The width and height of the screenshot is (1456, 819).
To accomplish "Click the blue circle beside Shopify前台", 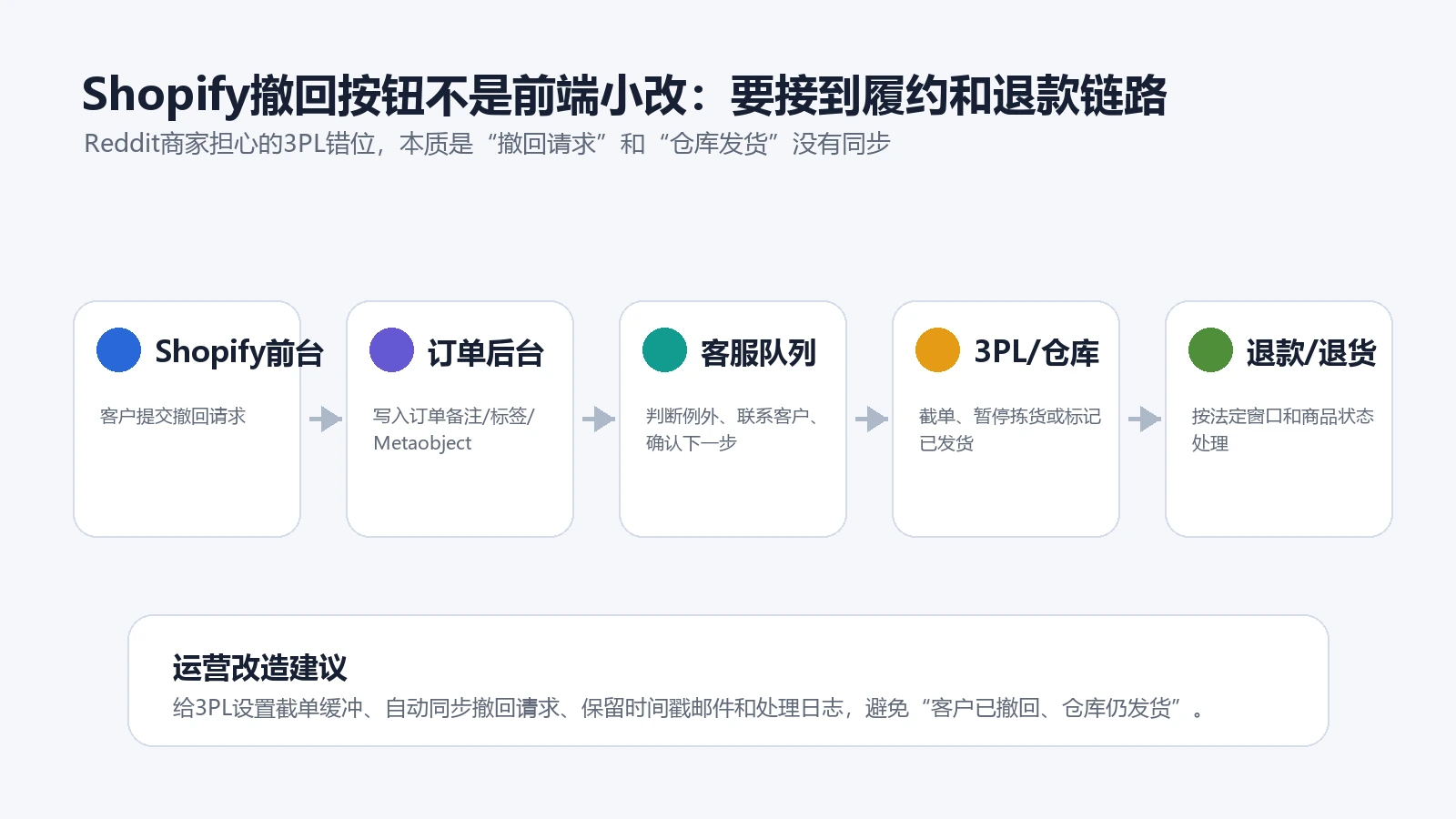I will (x=118, y=350).
